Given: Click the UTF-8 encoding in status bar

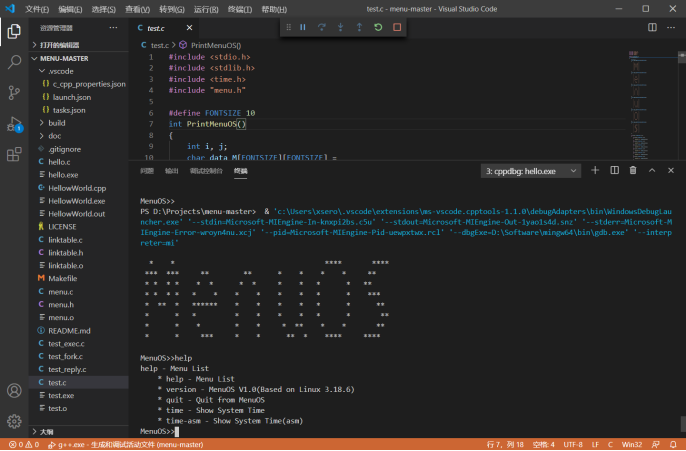Looking at the screenshot, I should click(572, 444).
